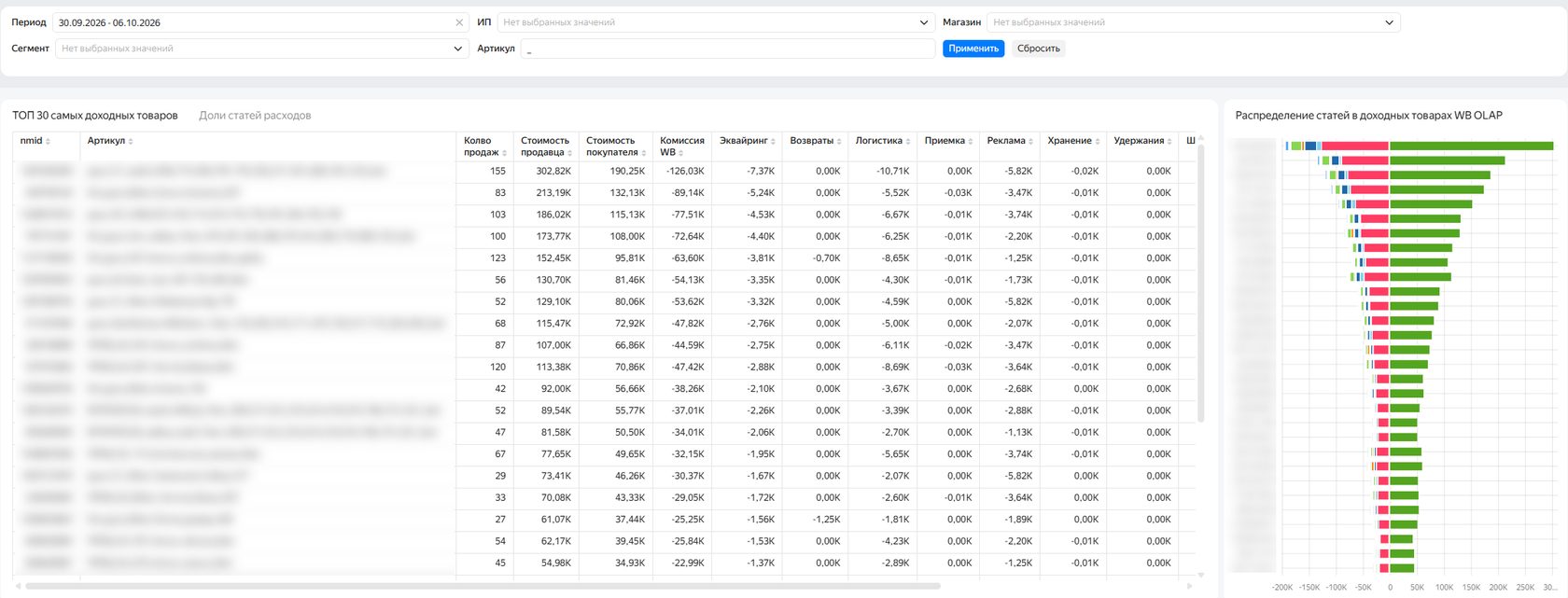Image resolution: width=1568 pixels, height=598 pixels.
Task: Switch to Доли статей расходов tab
Action: coord(255,116)
